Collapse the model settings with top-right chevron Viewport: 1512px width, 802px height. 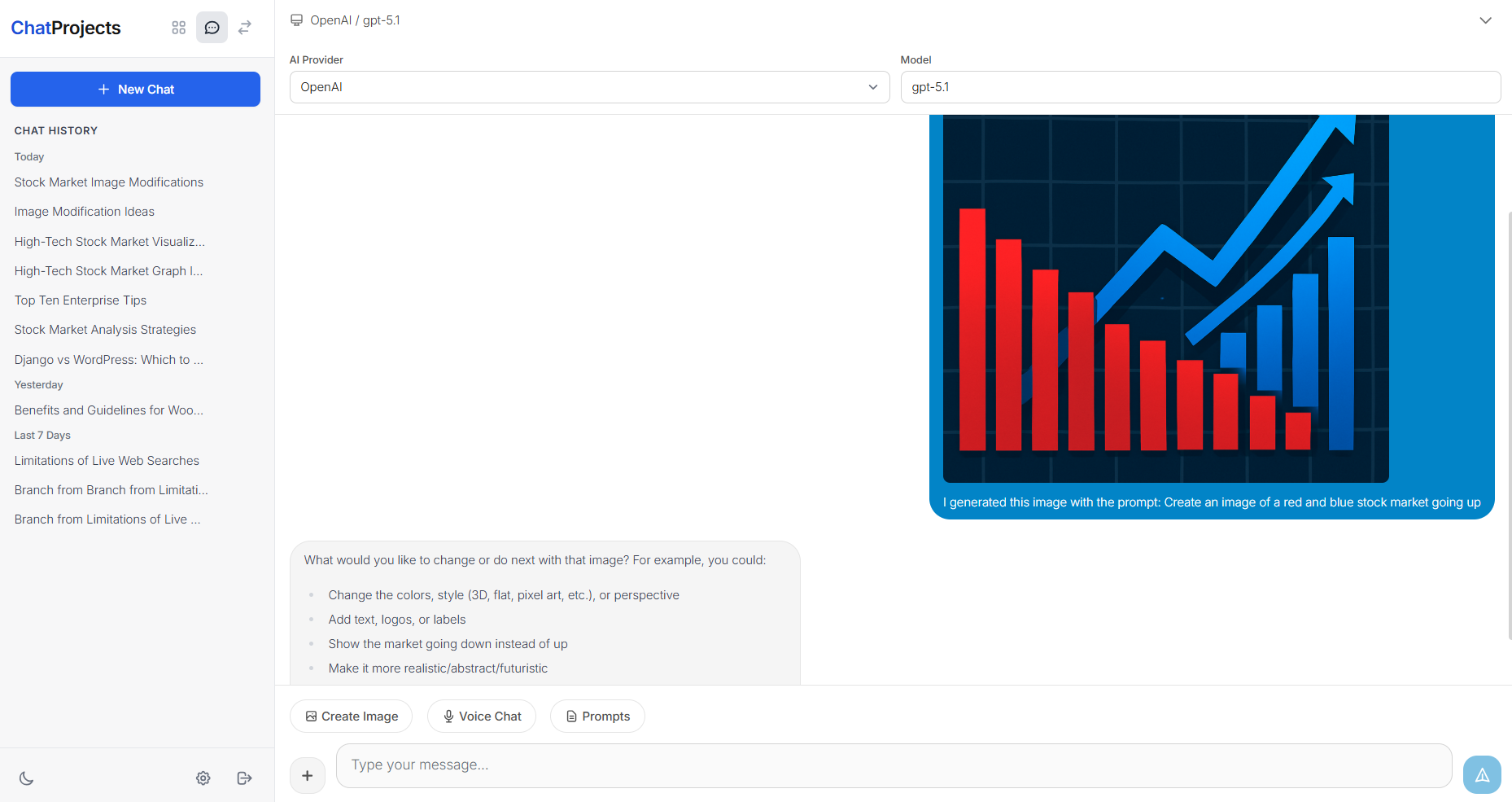coord(1484,20)
